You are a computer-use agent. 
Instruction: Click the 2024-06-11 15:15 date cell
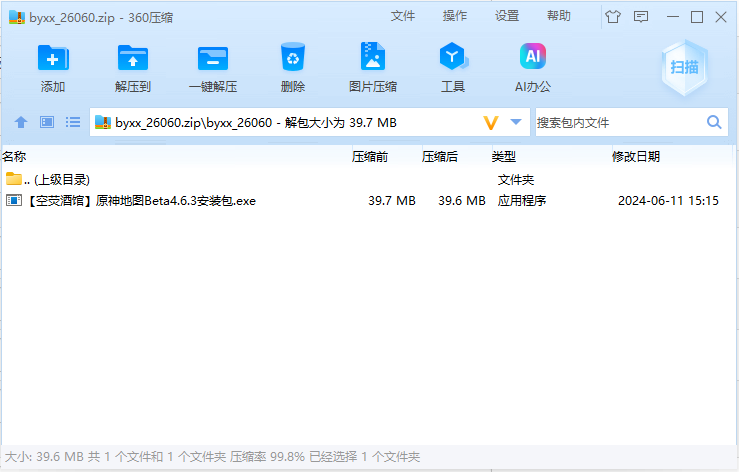(x=668, y=201)
